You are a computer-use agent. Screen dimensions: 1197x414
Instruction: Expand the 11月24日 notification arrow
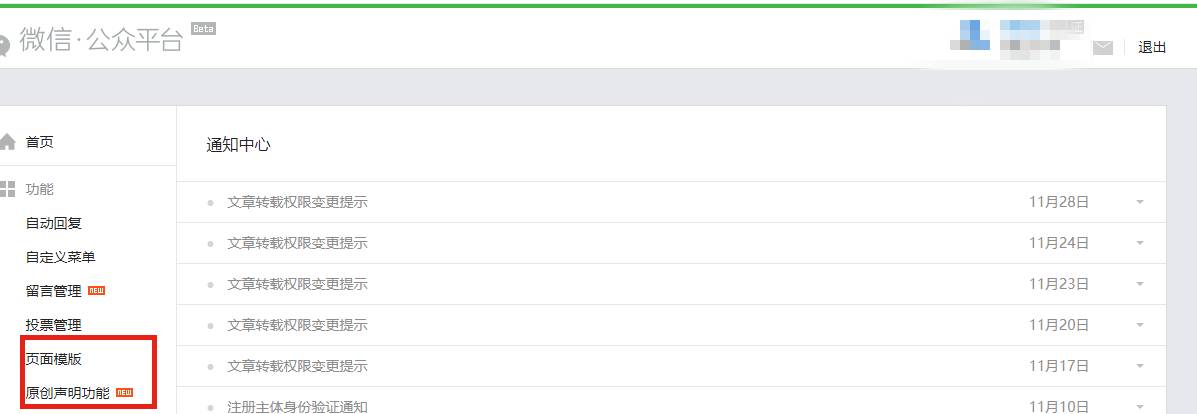pyautogui.click(x=1140, y=243)
